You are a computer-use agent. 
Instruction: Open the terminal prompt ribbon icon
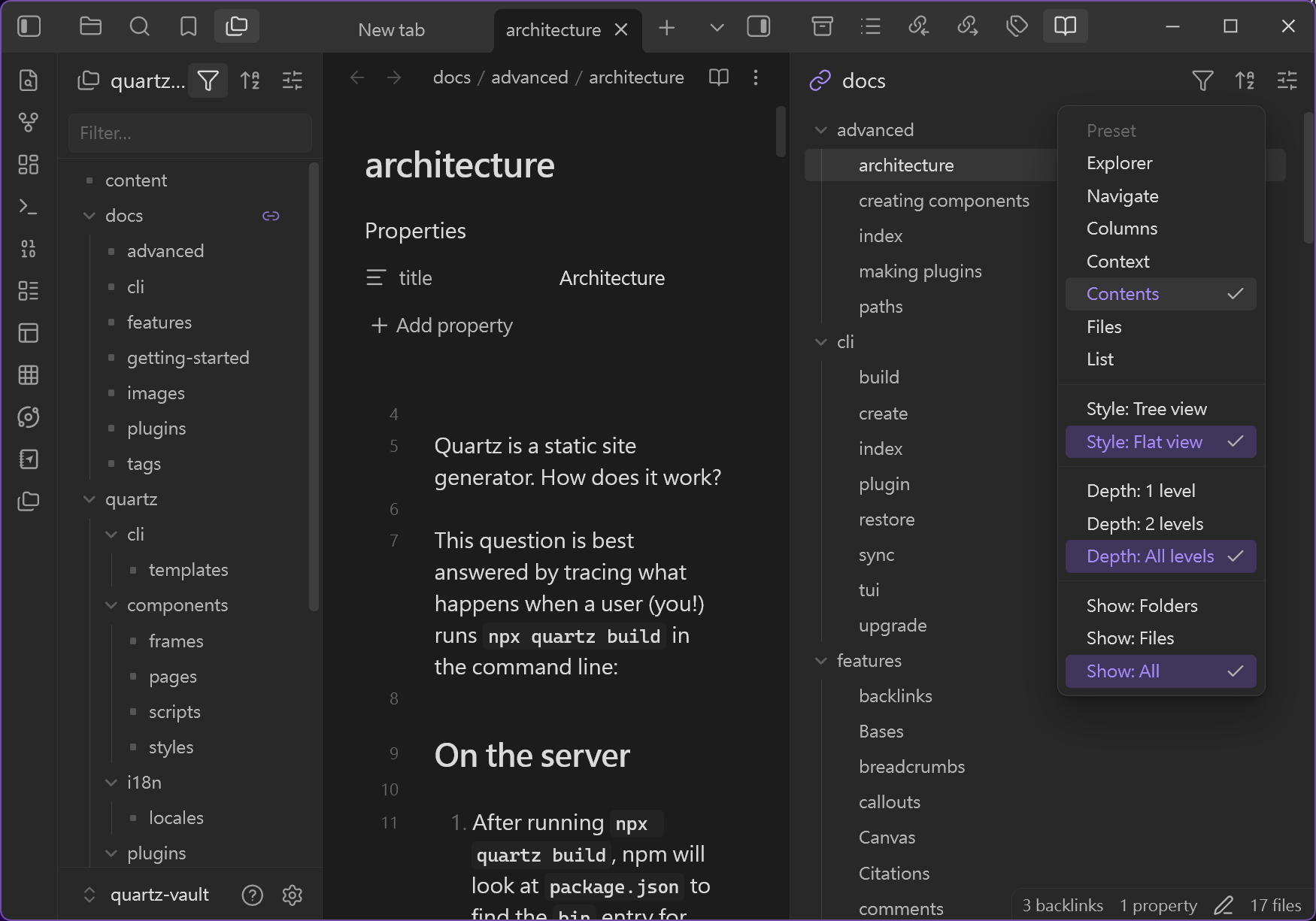29,207
